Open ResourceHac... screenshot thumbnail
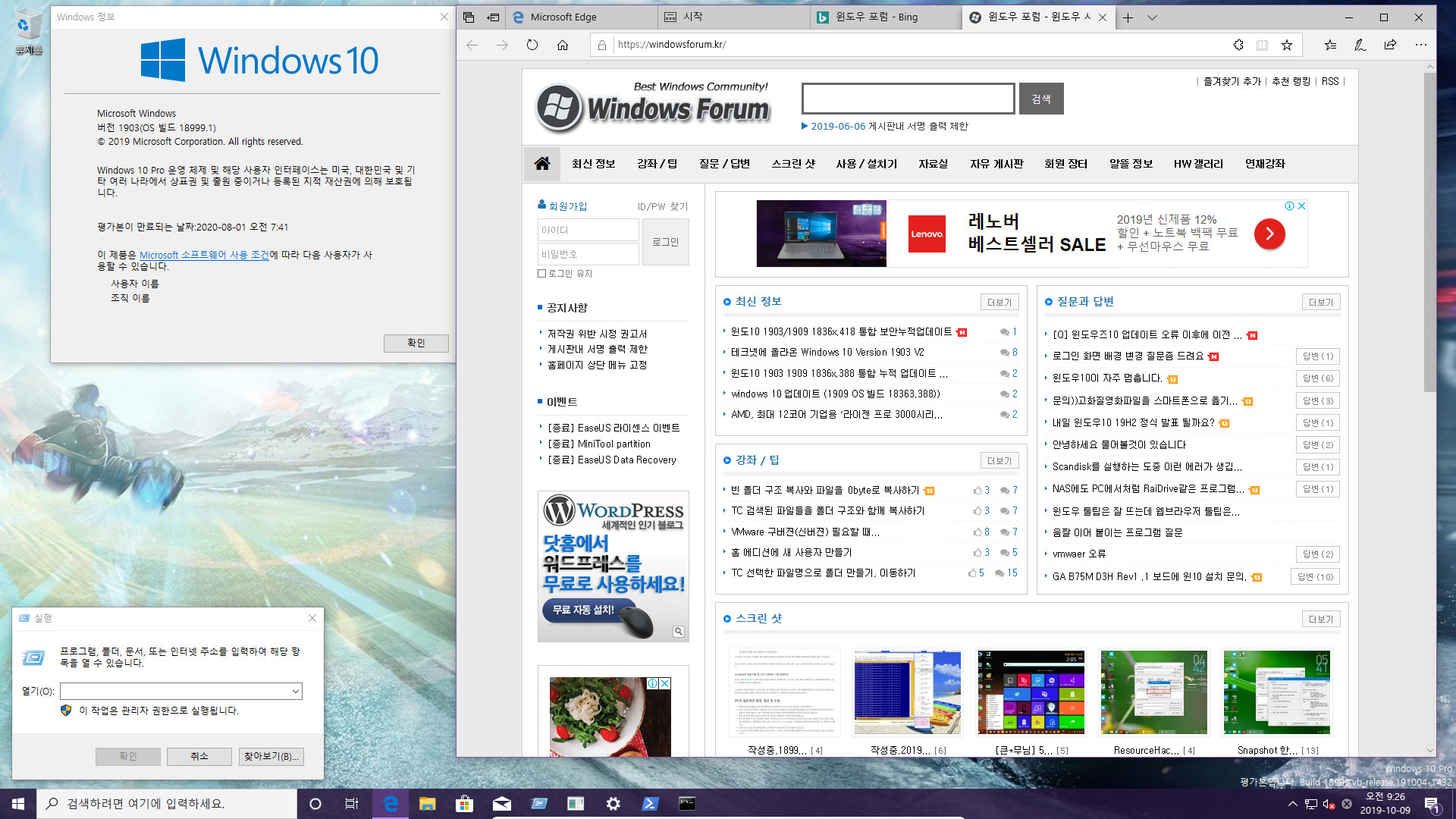This screenshot has height=819, width=1456. 1154,692
